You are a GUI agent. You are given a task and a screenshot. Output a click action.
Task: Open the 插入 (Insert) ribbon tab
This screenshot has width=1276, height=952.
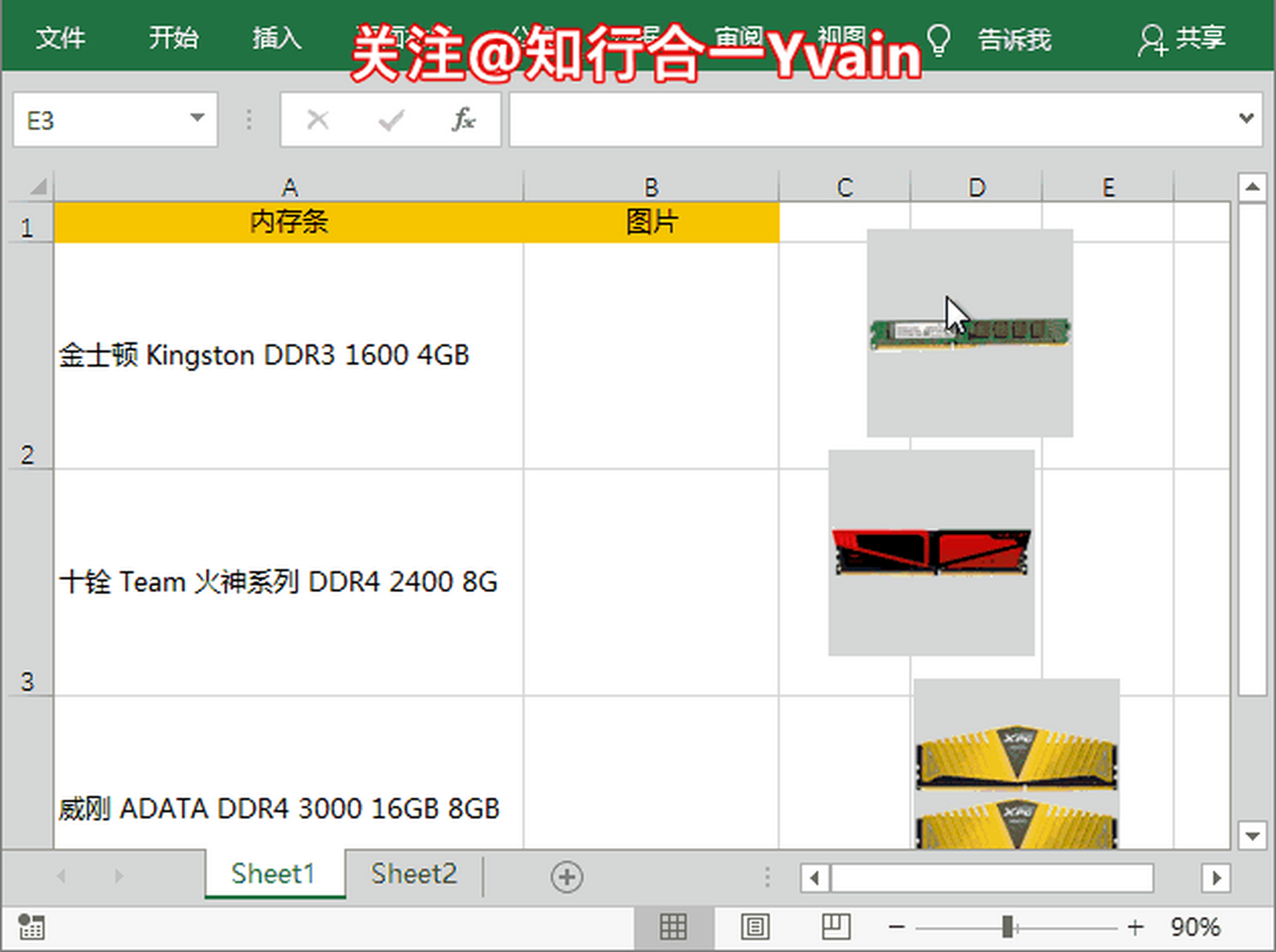click(277, 37)
